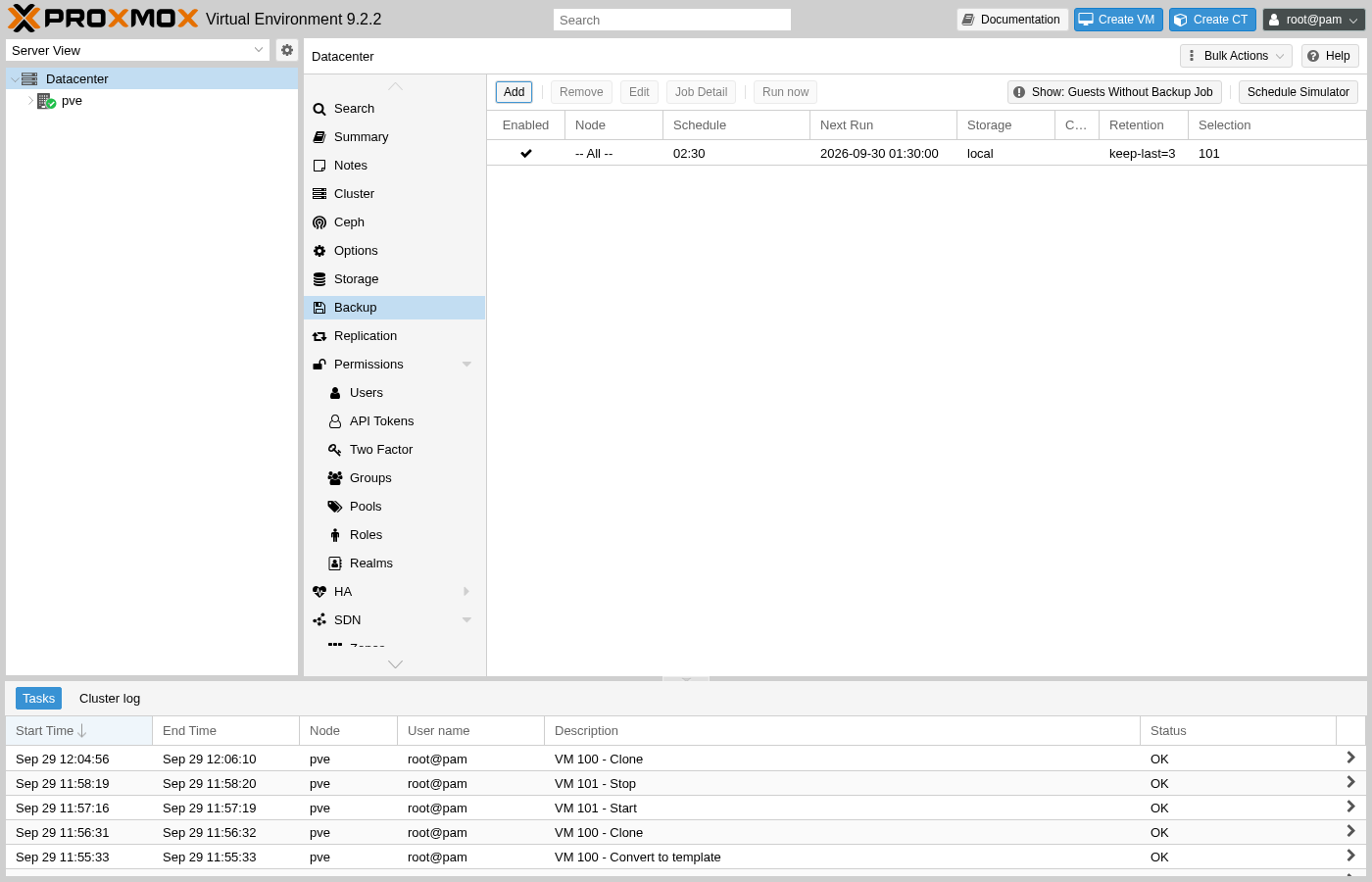Click the Proxmox logo
Viewport: 1372px width, 882px height.
tap(103, 19)
